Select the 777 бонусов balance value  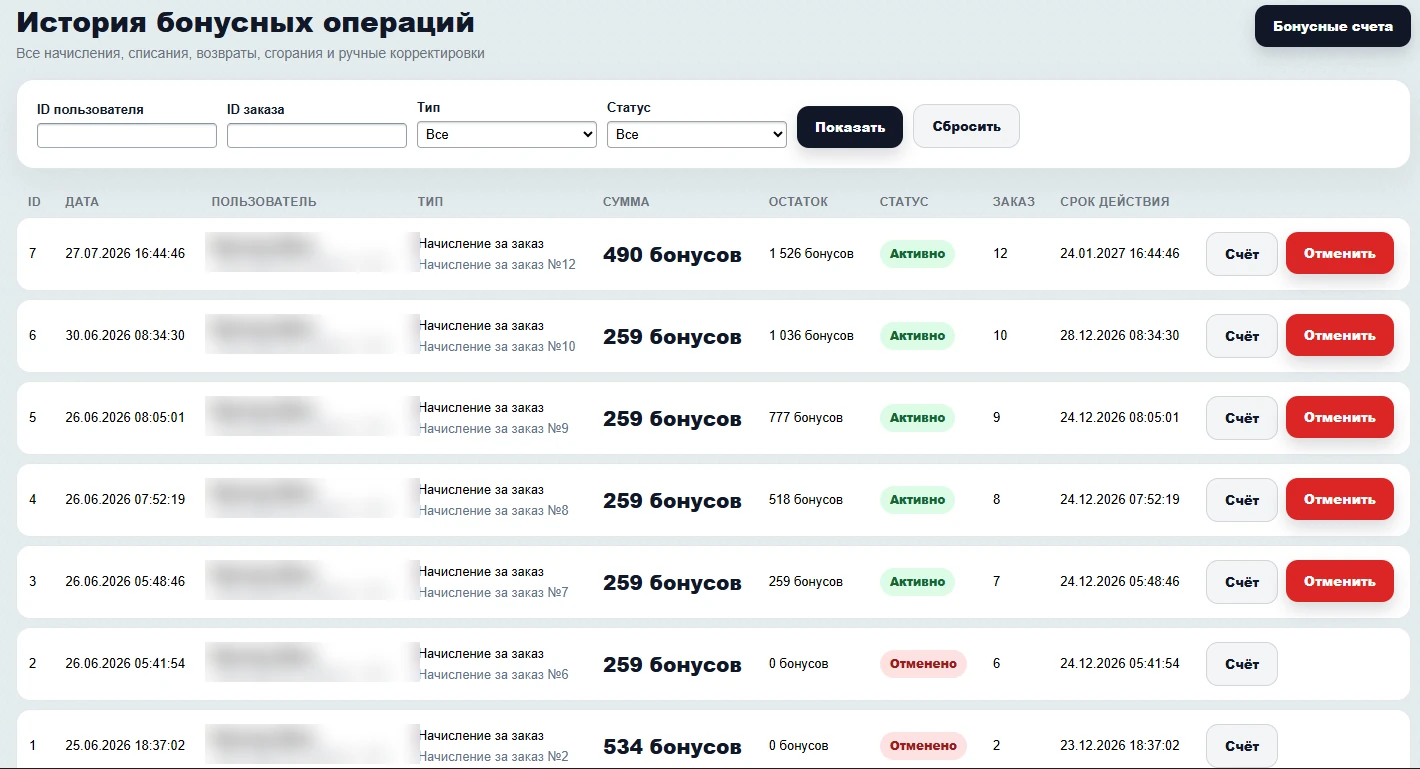point(806,418)
